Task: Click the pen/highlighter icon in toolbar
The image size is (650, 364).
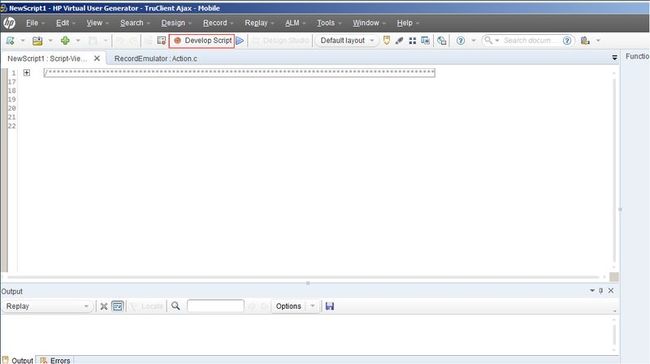Action: 399,41
